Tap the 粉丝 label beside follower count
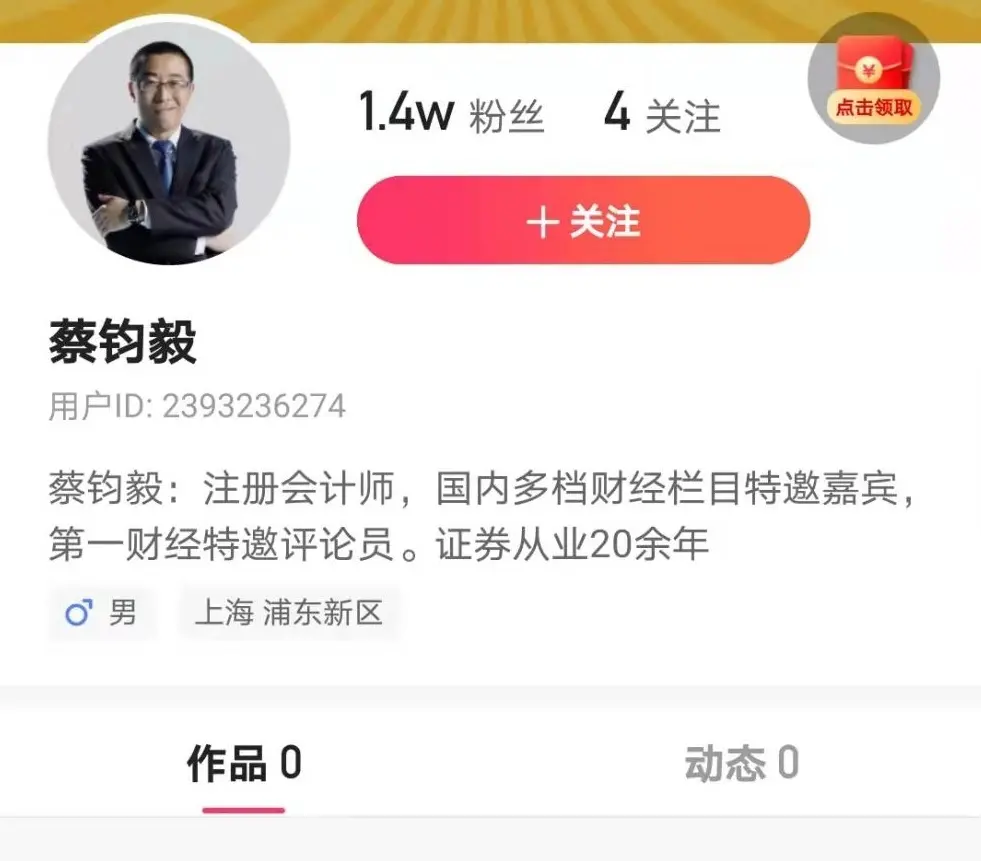 pyautogui.click(x=507, y=116)
